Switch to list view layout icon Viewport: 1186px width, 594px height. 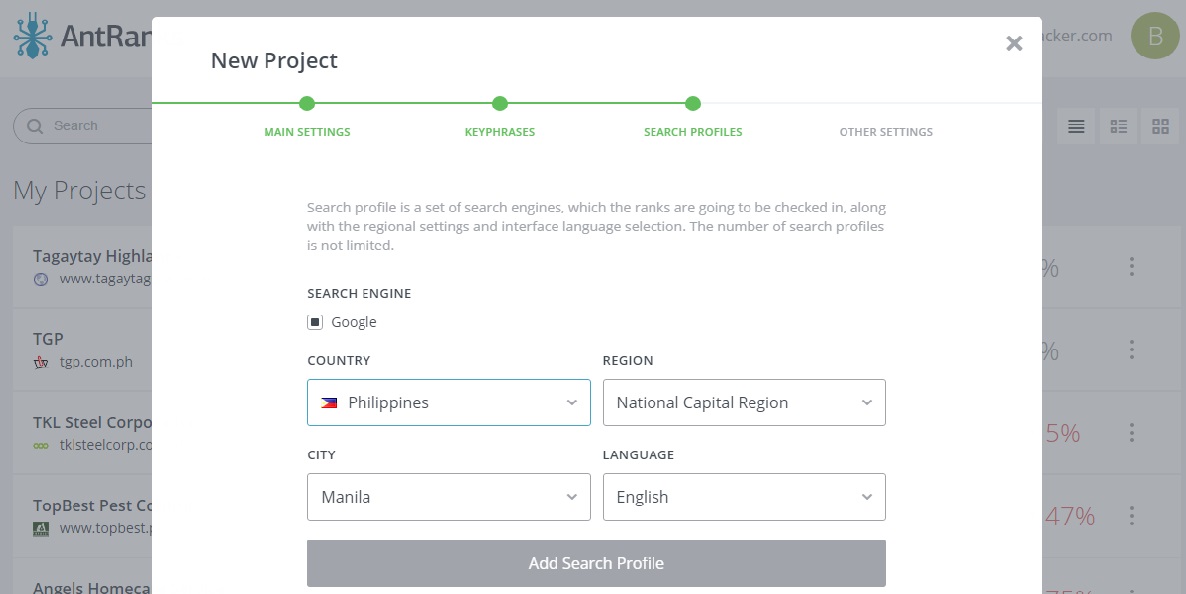point(1076,127)
